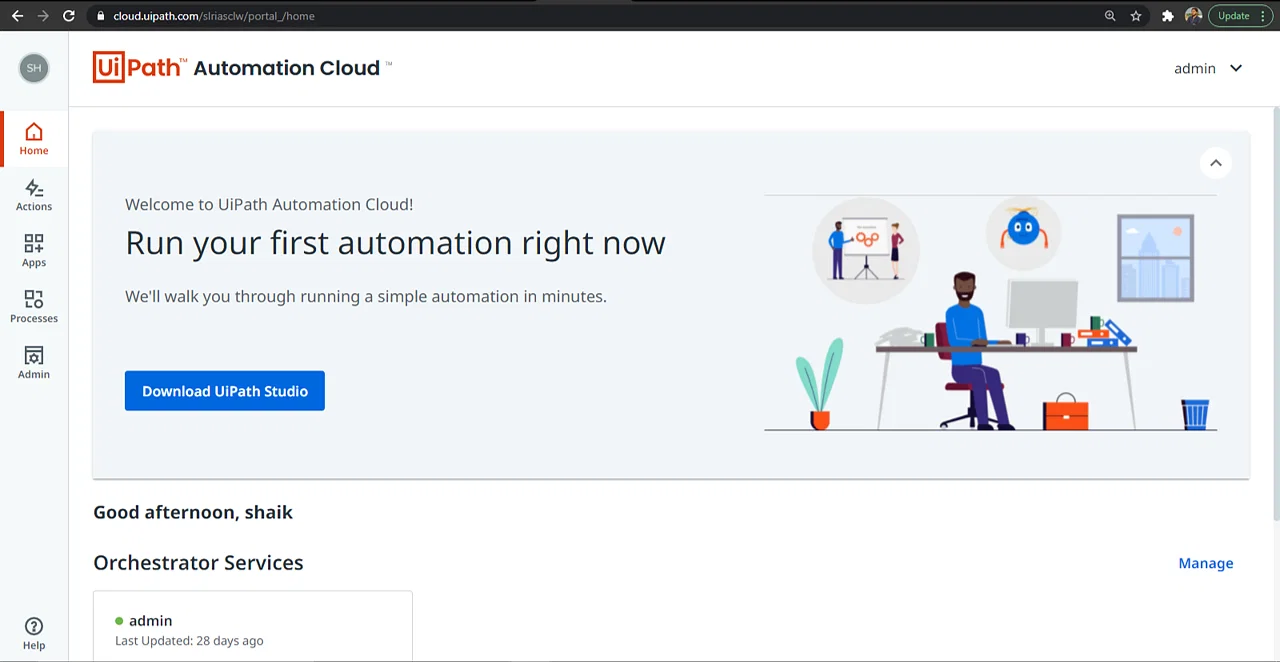Refresh the page with the reload icon
Image resolution: width=1280 pixels, height=662 pixels.
68,15
